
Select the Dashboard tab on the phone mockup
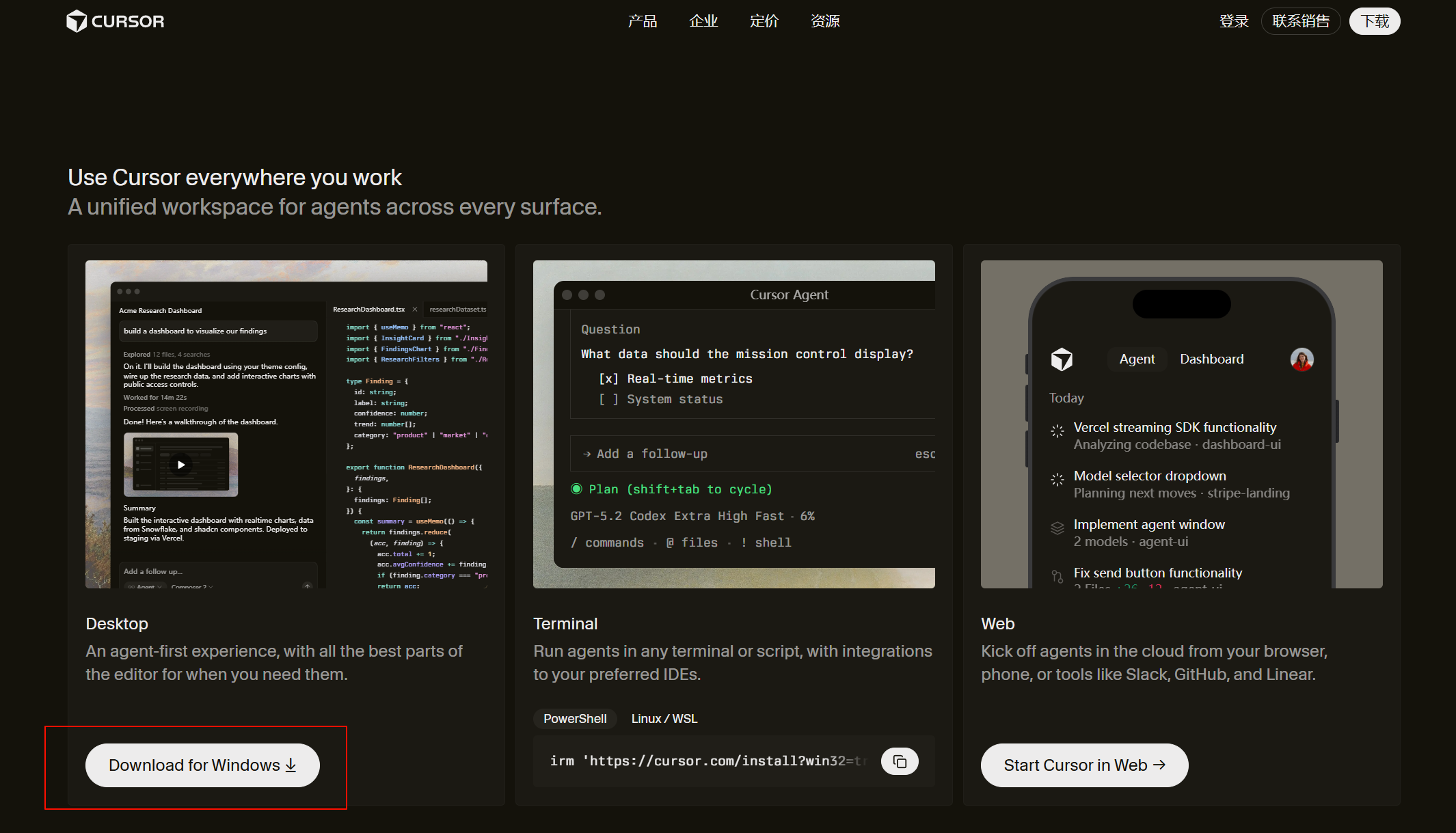[1212, 359]
